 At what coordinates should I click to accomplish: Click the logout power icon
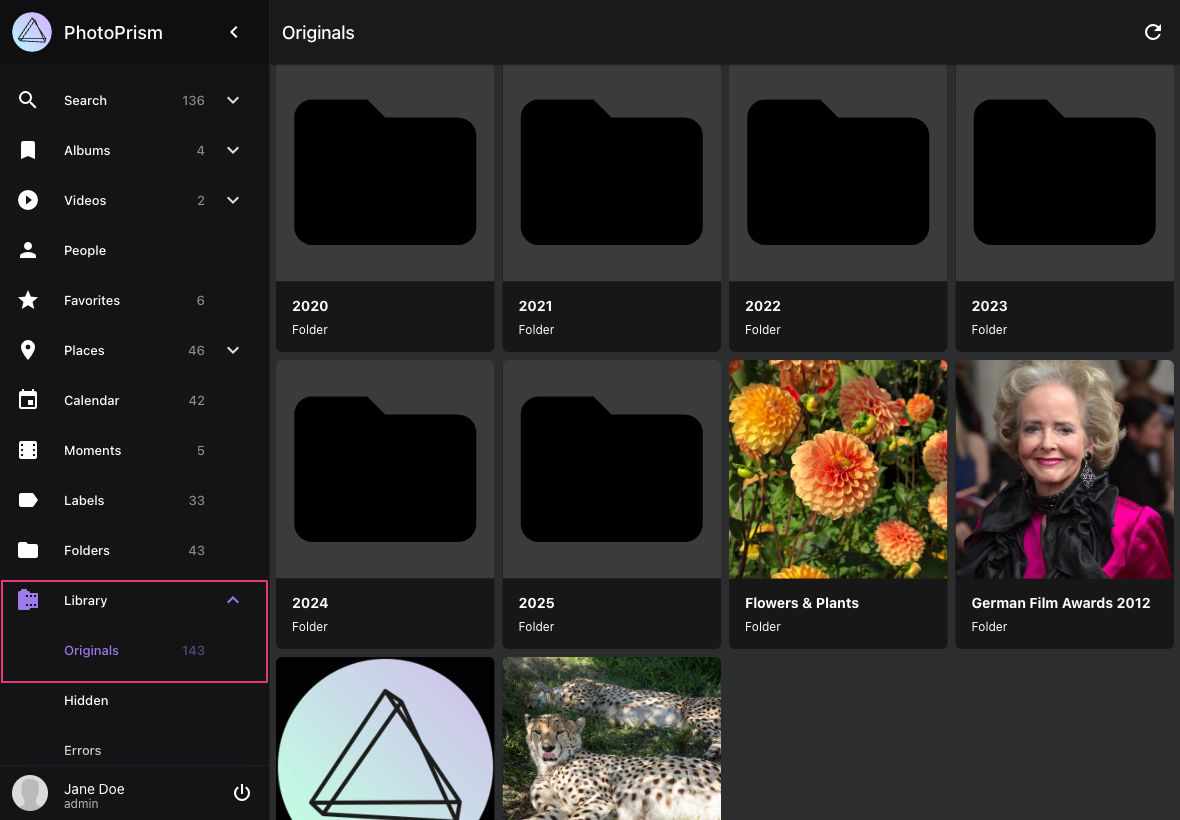click(242, 792)
